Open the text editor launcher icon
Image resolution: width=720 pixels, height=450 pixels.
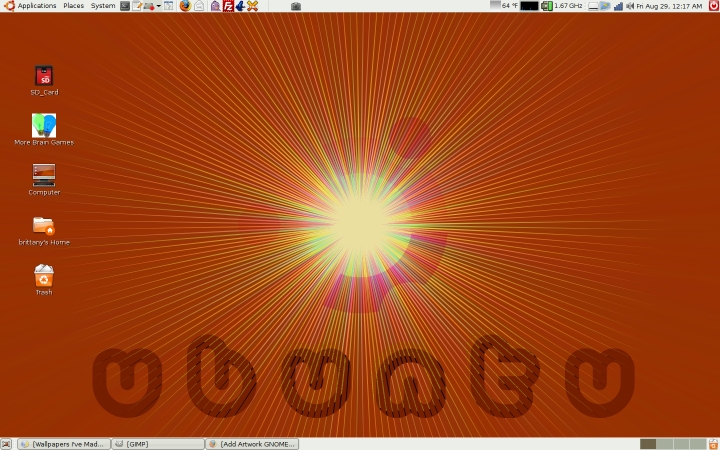tap(137, 6)
